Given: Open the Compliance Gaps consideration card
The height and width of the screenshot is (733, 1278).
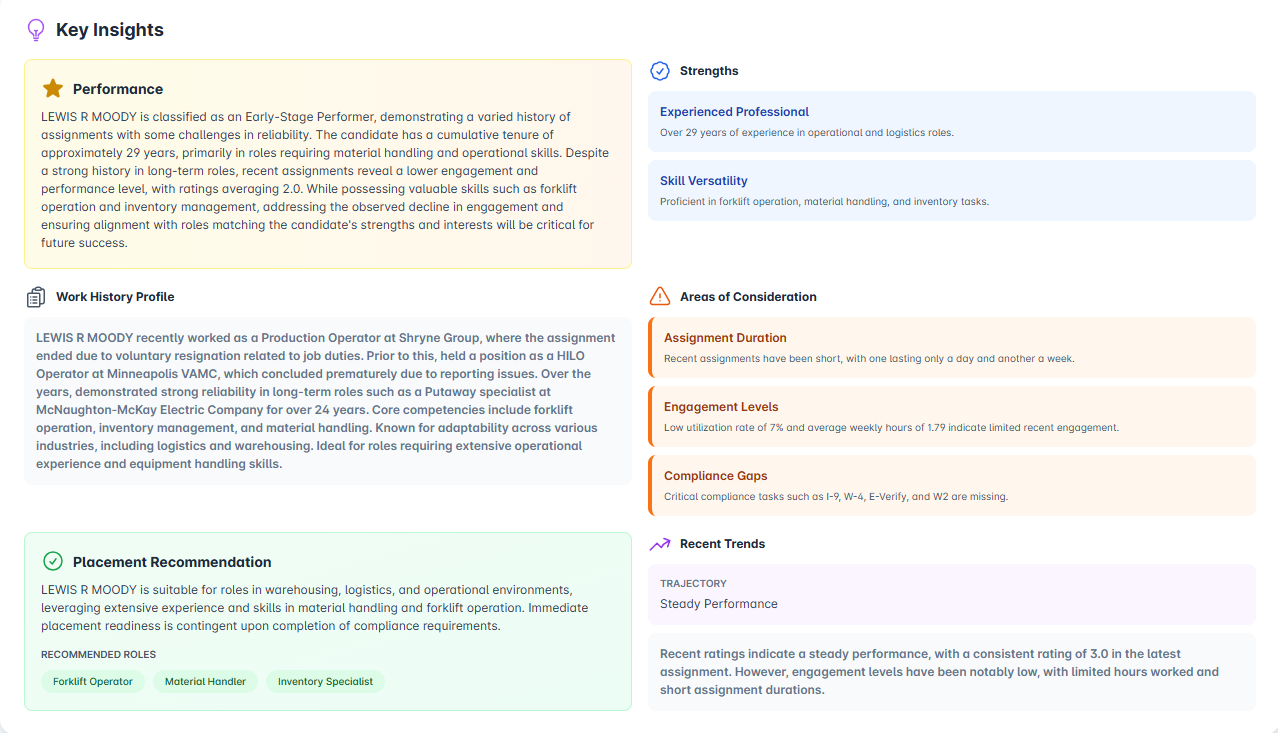Looking at the screenshot, I should click(952, 486).
